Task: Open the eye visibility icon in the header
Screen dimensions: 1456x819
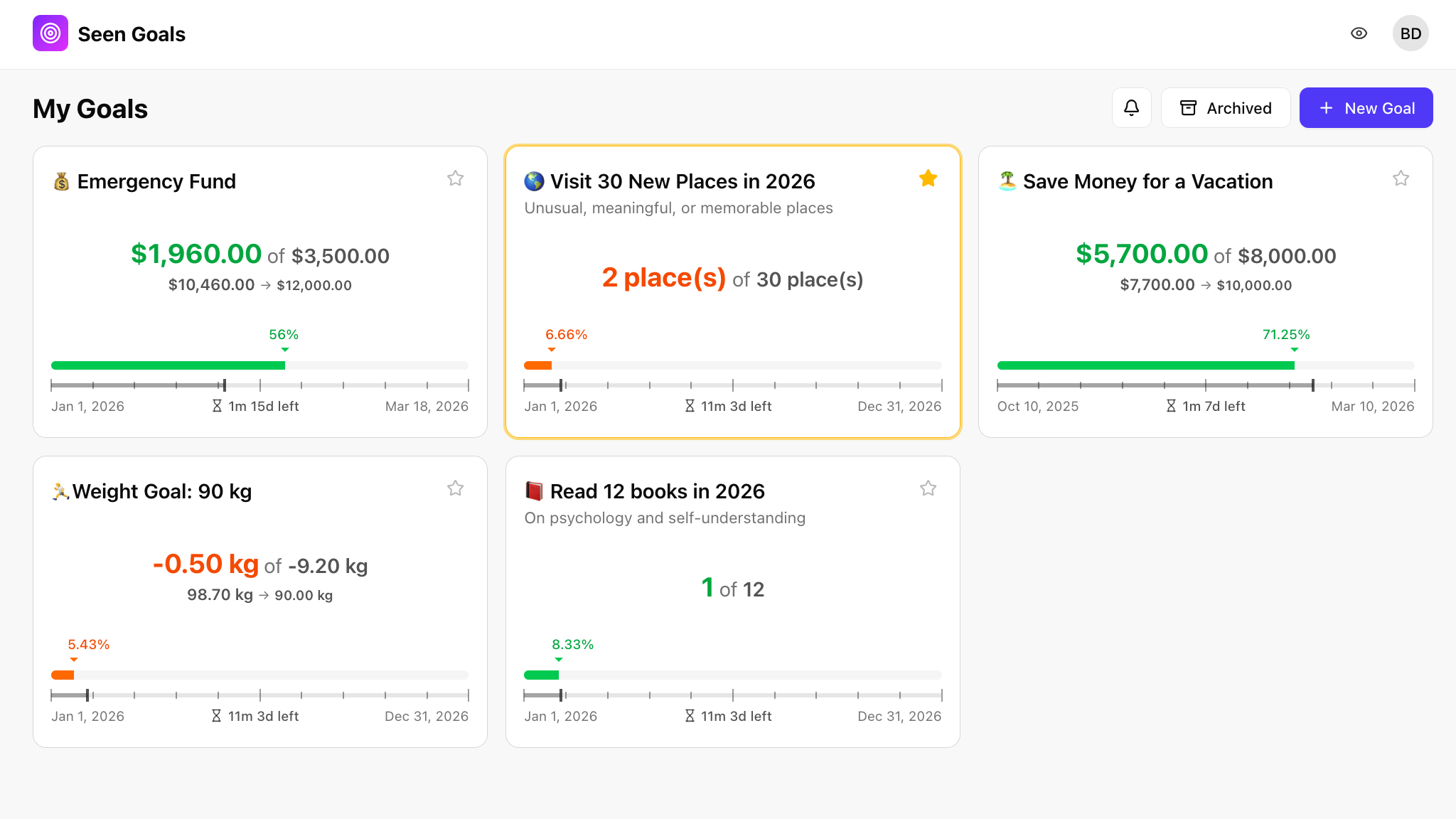Action: click(x=1359, y=33)
